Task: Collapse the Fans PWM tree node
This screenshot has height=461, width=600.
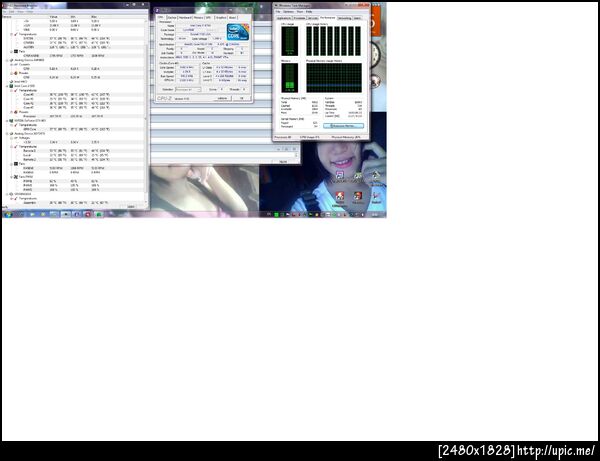Action: click(11, 177)
